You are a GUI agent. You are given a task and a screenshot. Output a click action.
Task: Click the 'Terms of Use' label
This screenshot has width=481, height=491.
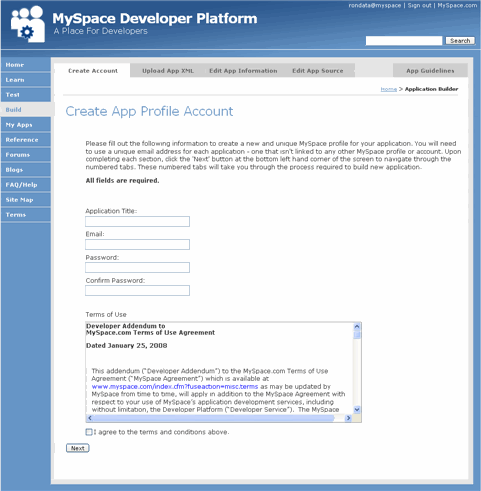click(x=106, y=314)
